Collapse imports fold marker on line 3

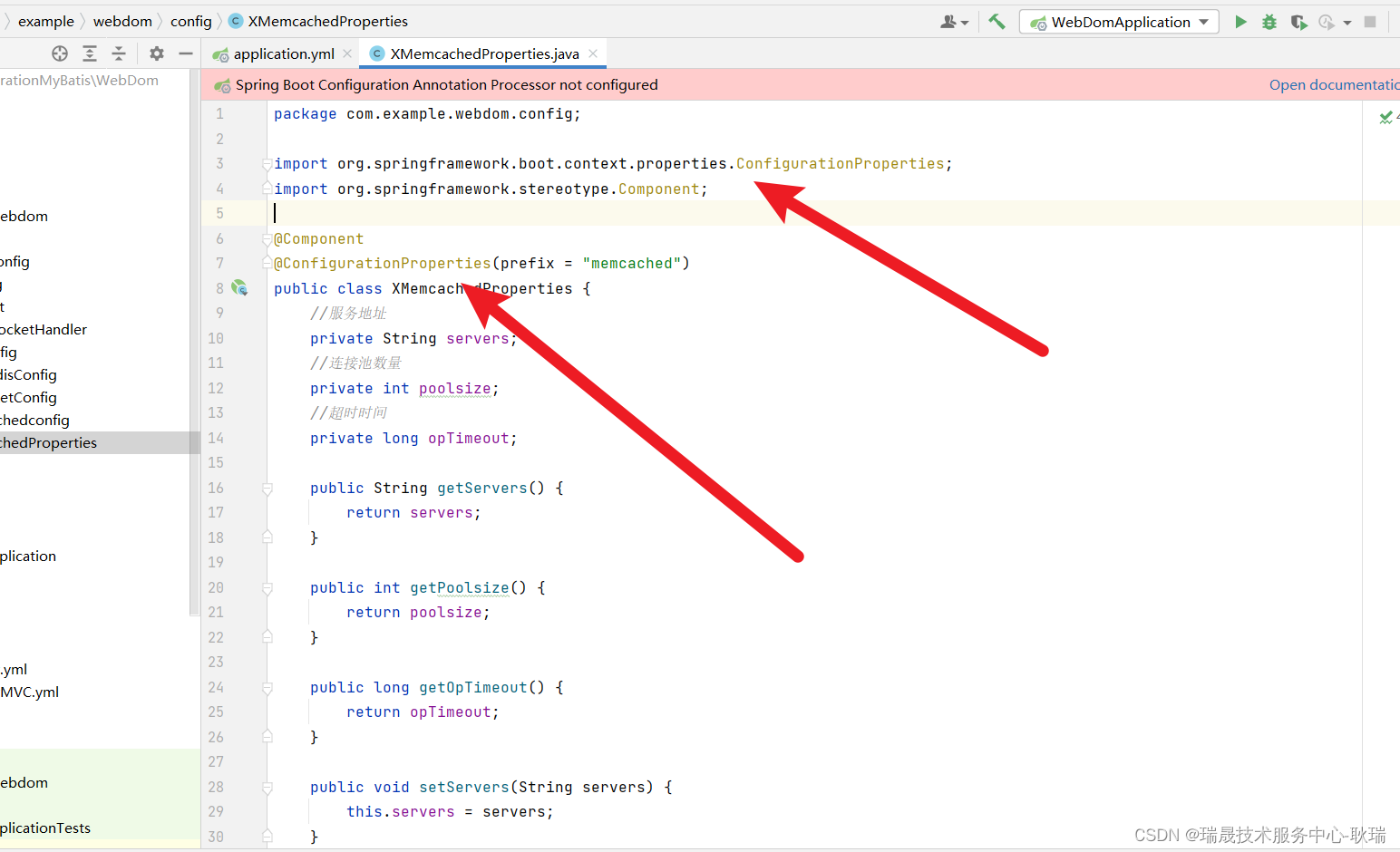tap(267, 164)
